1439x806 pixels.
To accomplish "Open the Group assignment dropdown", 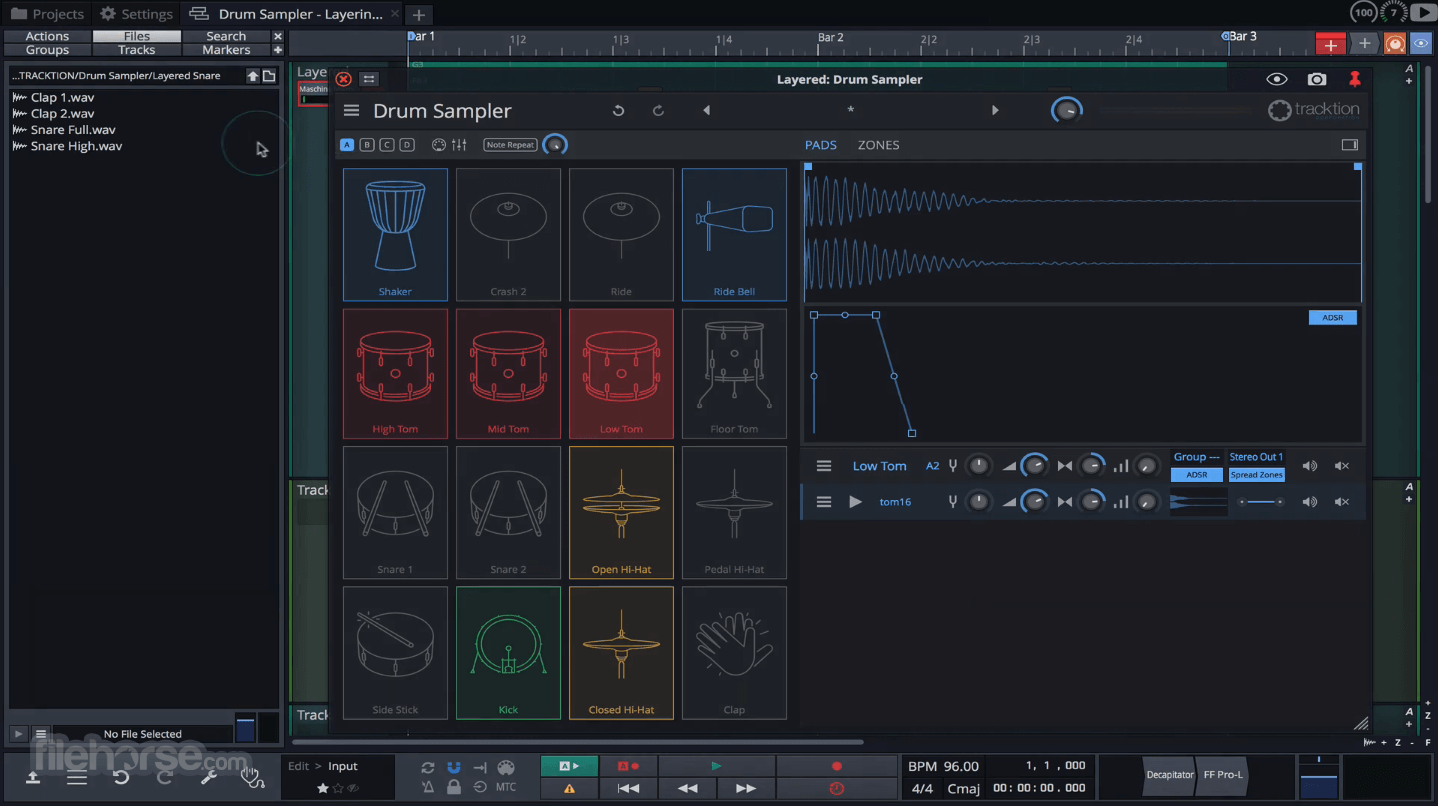I will tap(1196, 457).
